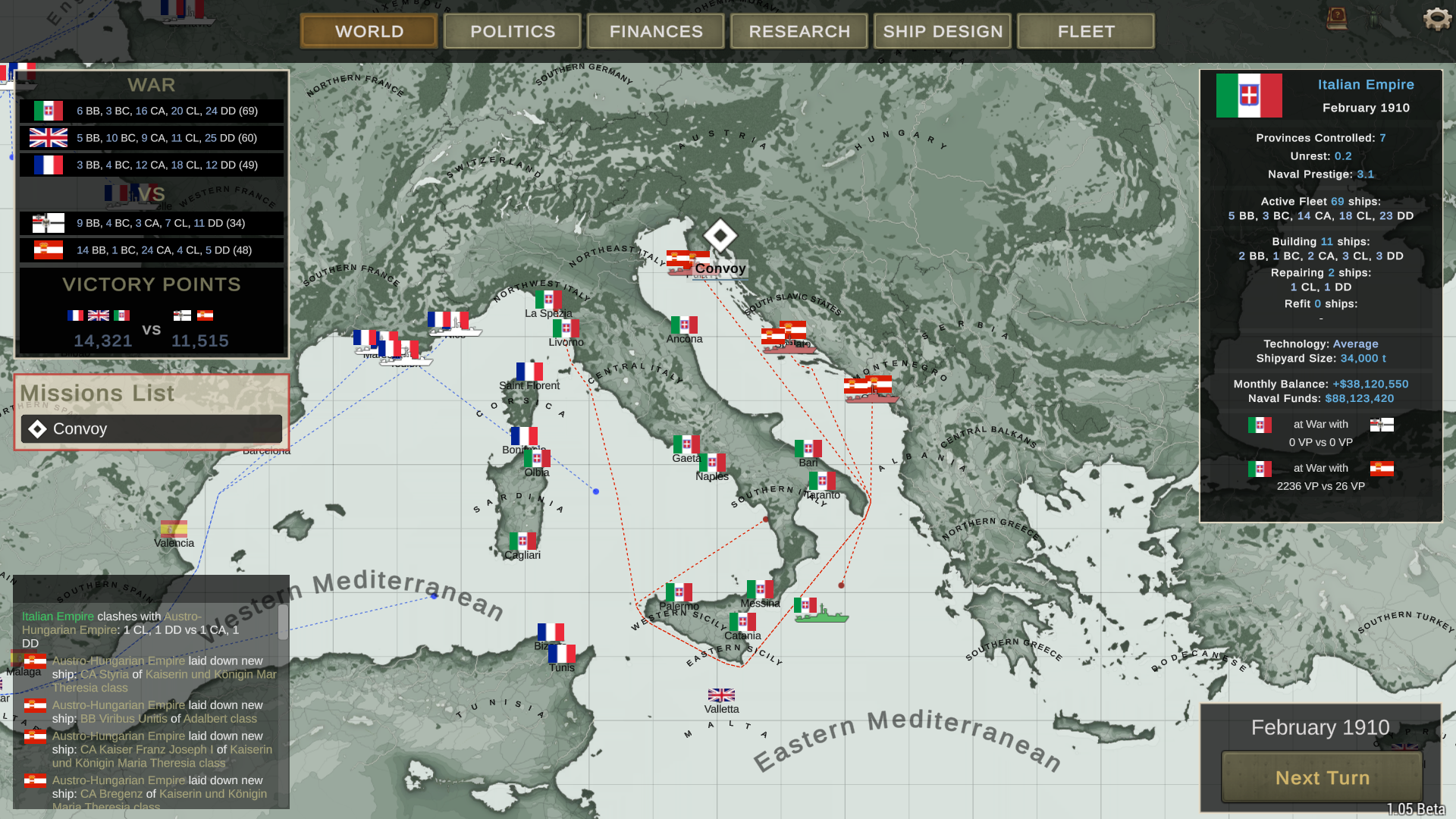Open settings with the gear icon
The height and width of the screenshot is (819, 1456).
1436,19
